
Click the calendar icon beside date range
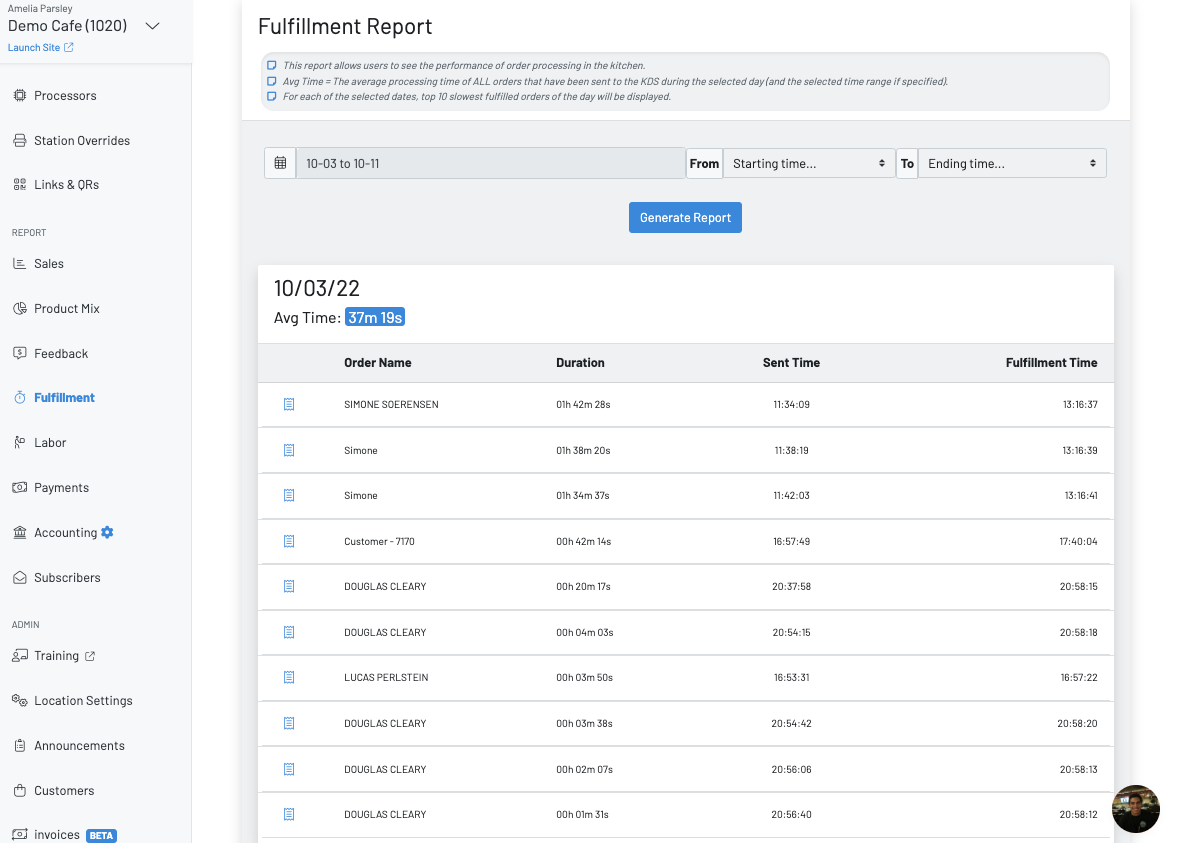pos(280,163)
